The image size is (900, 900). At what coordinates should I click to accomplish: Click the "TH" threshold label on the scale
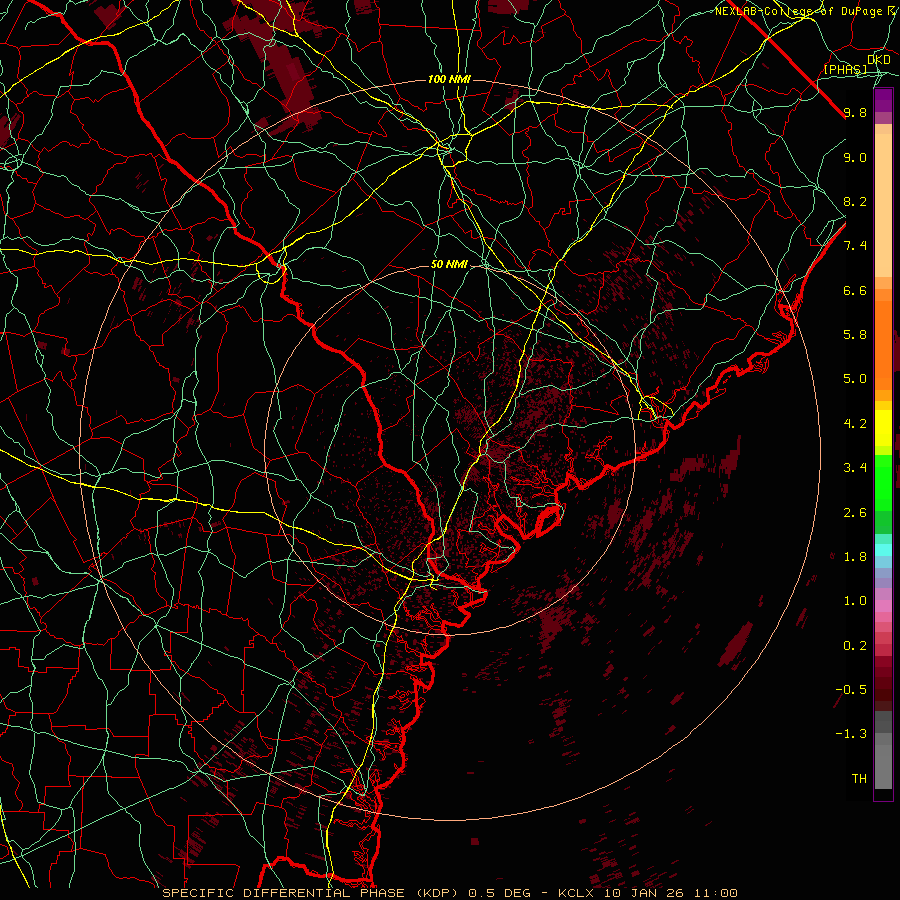[x=859, y=778]
